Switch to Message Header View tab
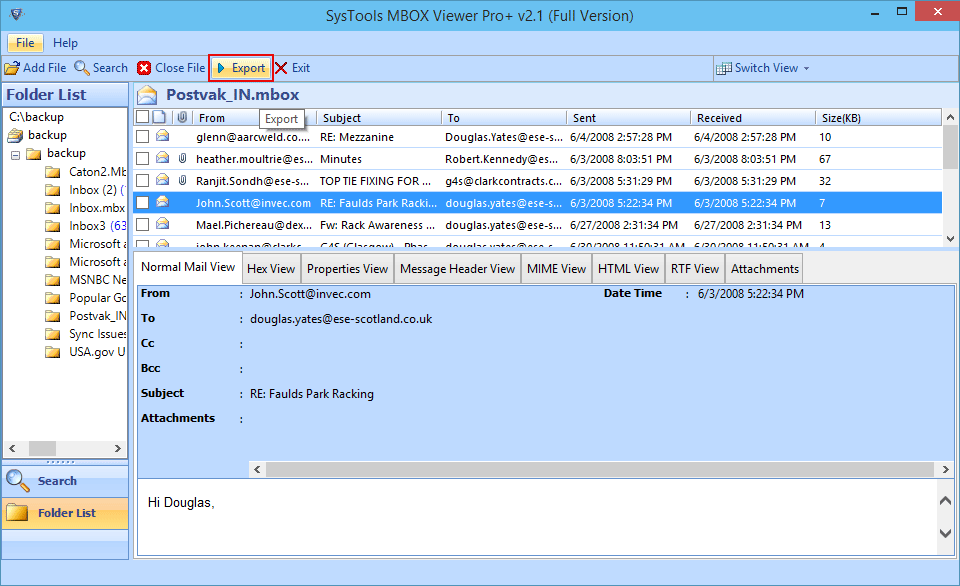The image size is (960, 586). click(457, 269)
